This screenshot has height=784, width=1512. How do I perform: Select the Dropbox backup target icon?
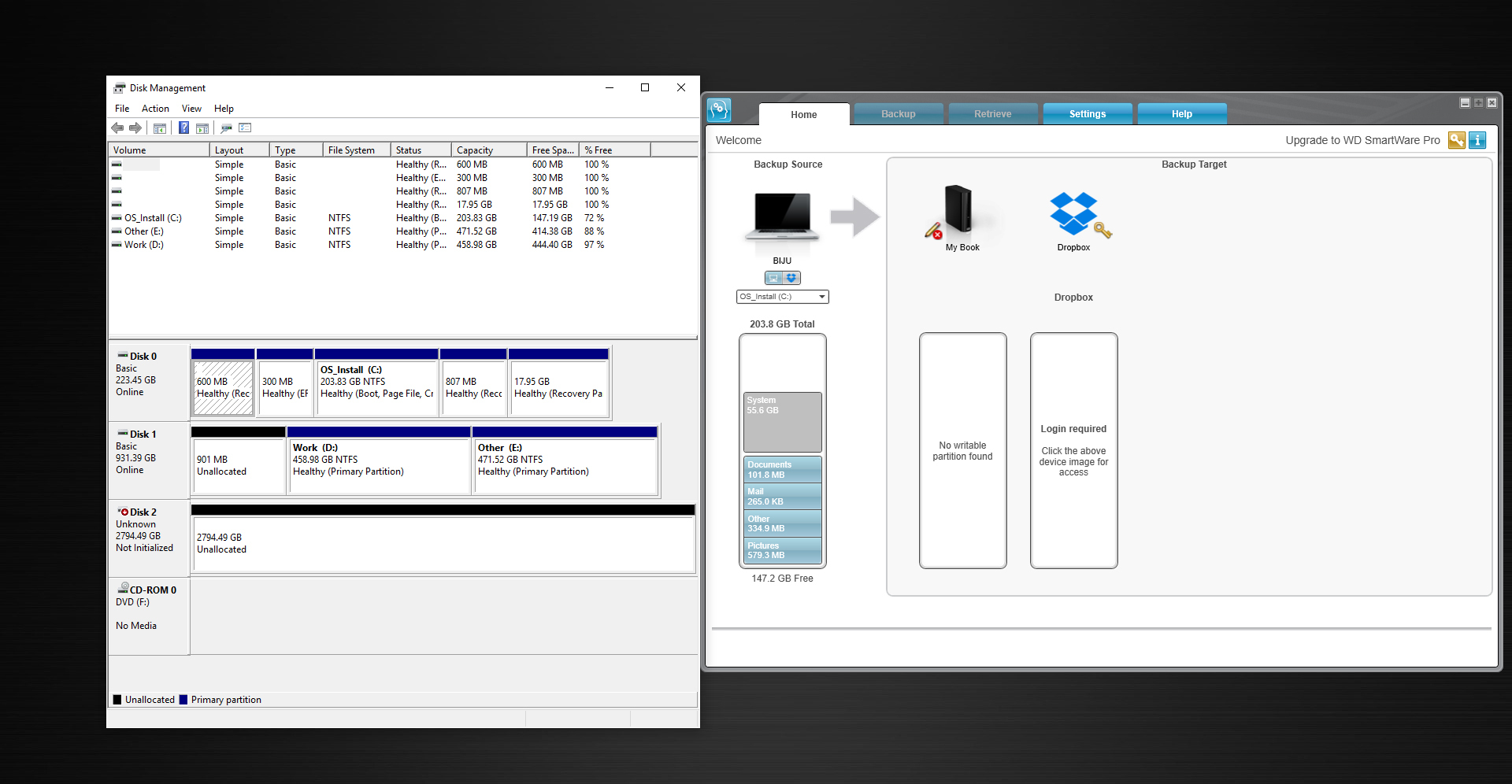pos(1074,214)
